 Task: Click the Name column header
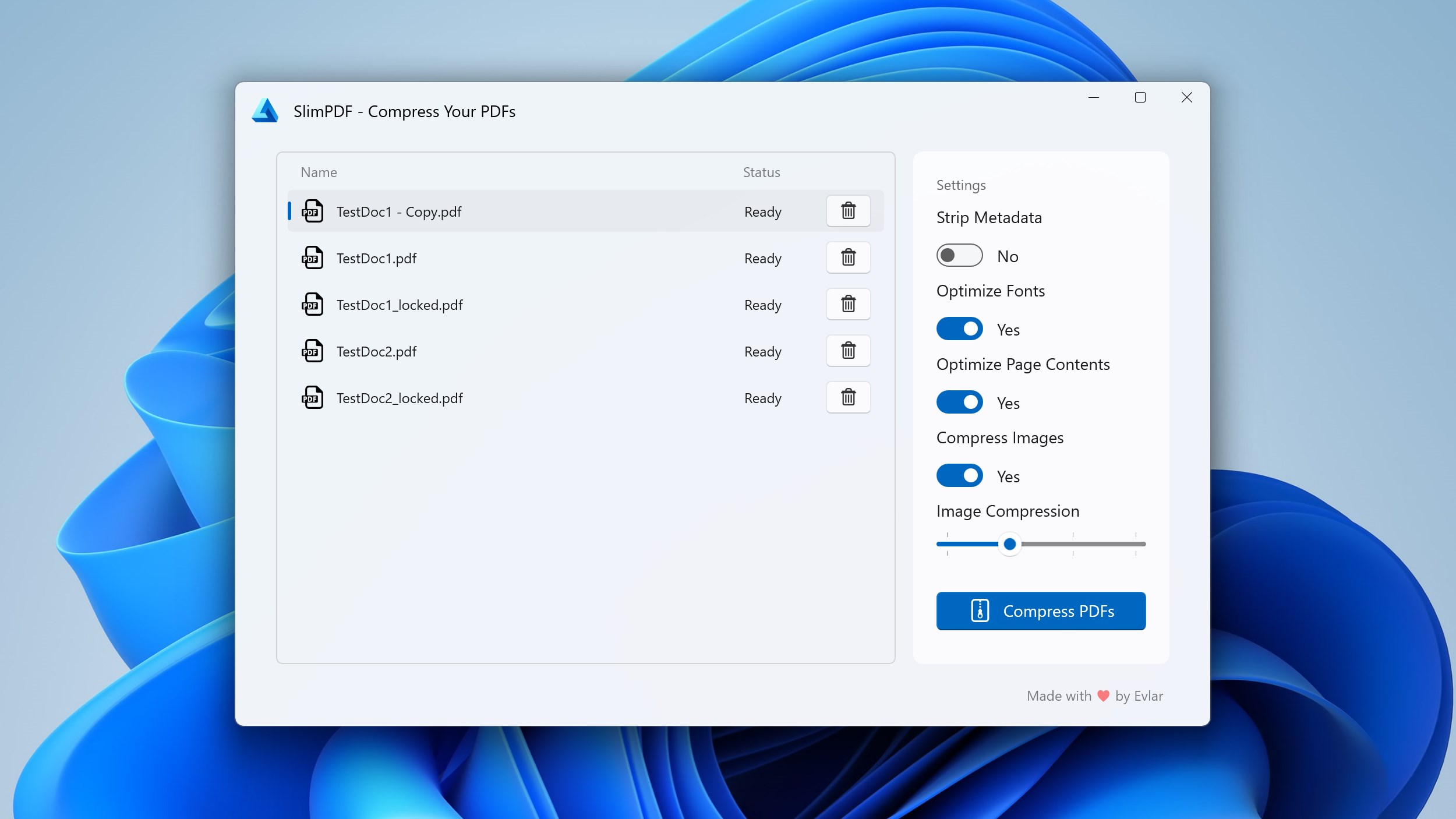(x=319, y=172)
